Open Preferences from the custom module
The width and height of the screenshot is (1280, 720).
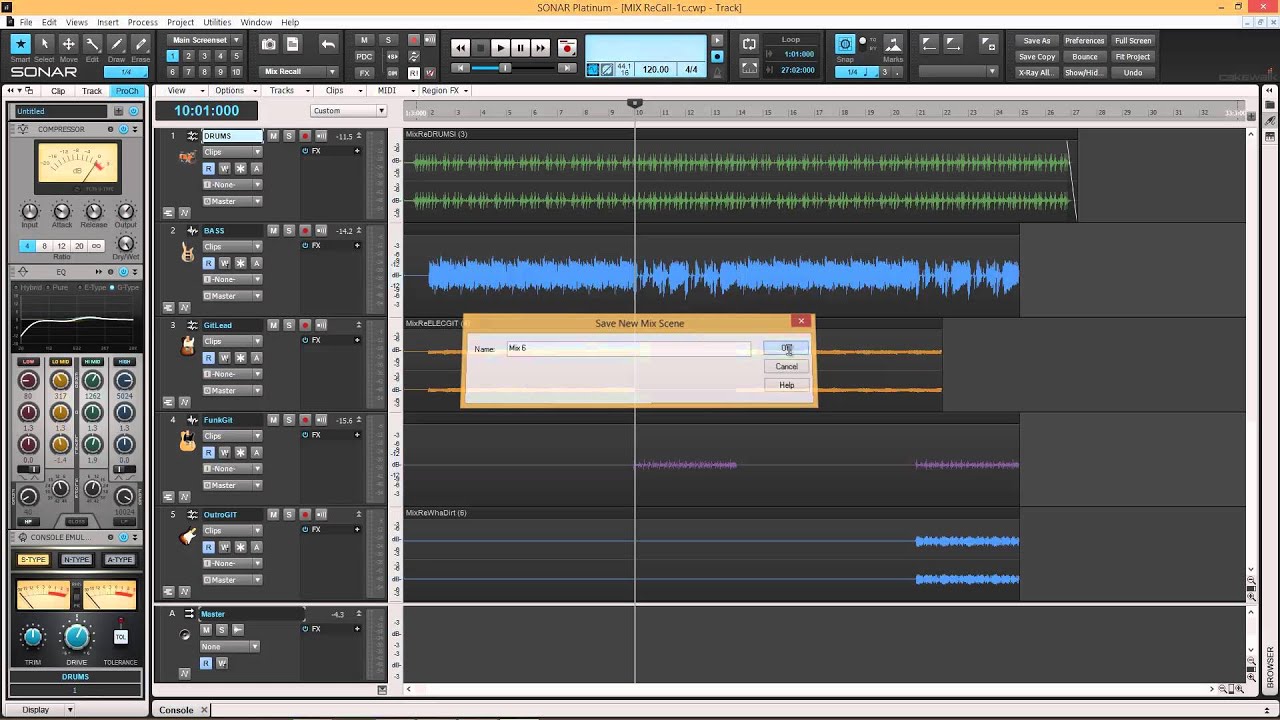coord(1084,41)
